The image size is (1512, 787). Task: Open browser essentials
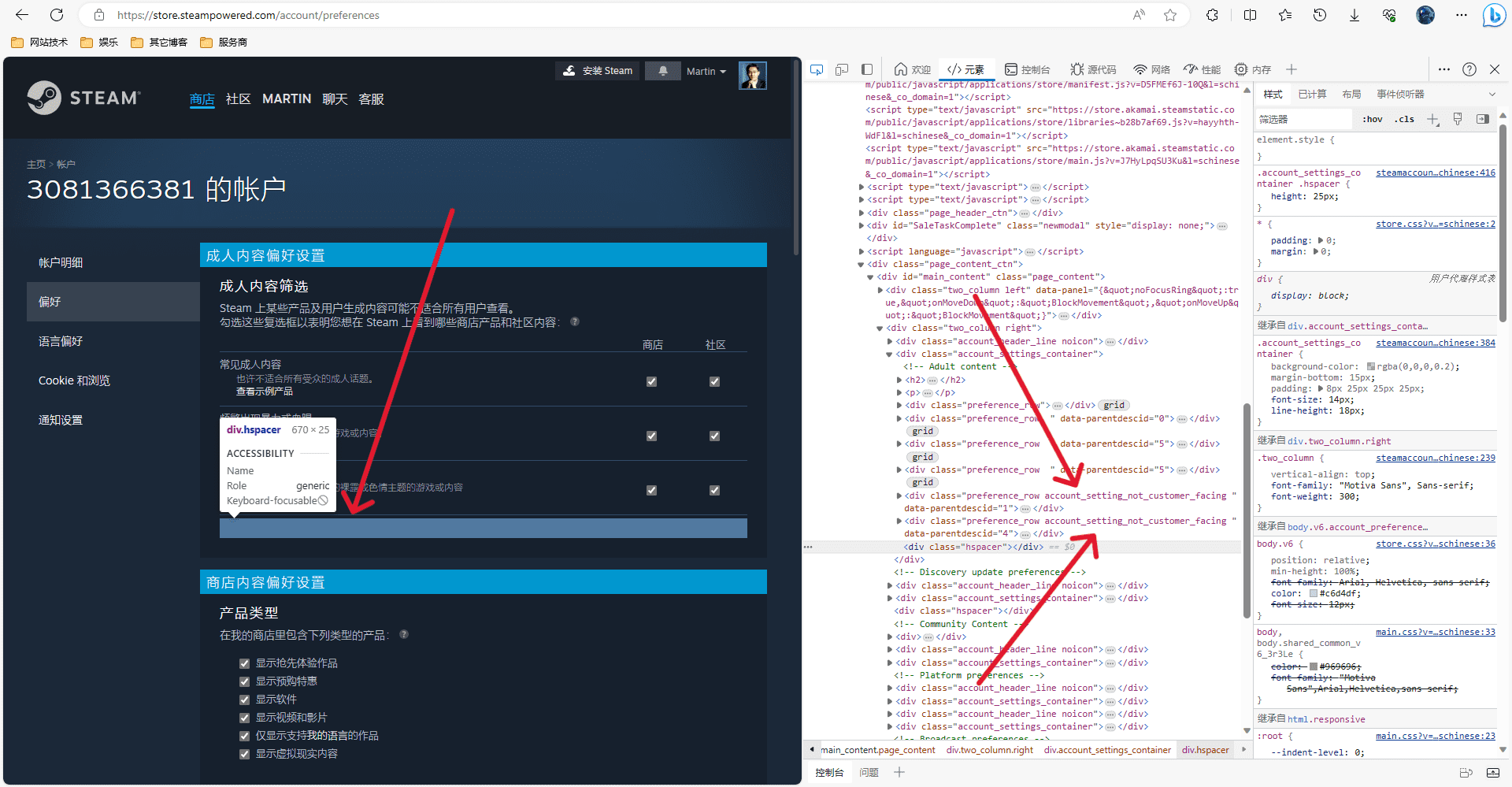pos(1389,15)
